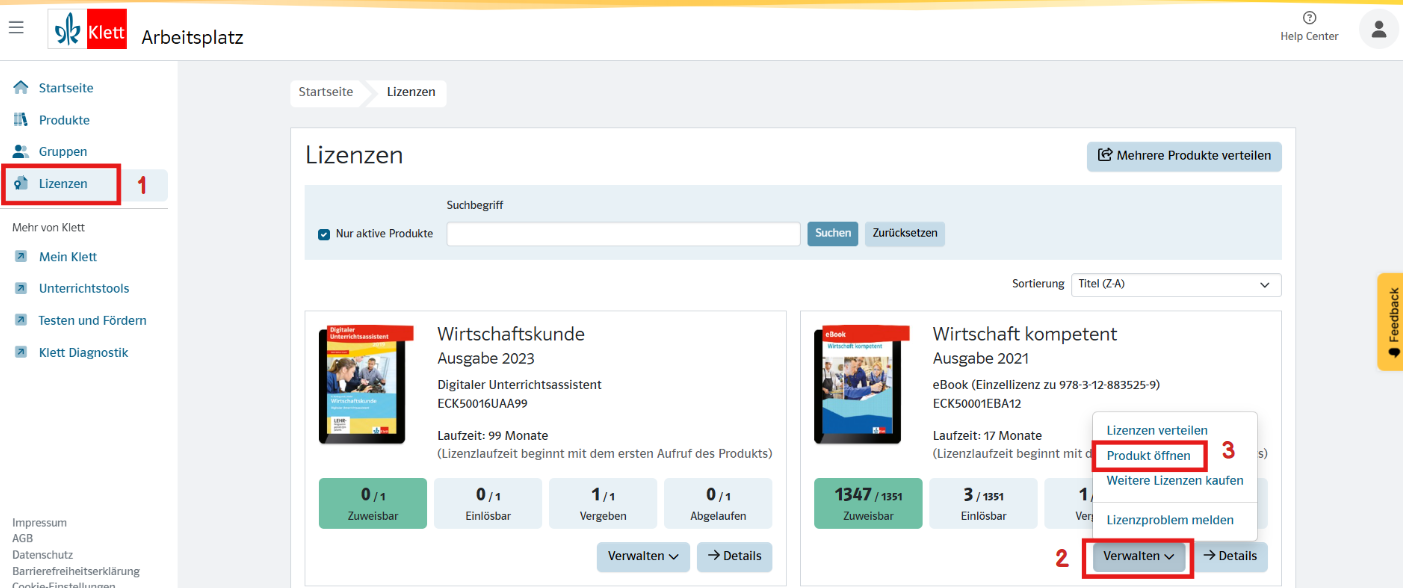Click into the Suchbegriff search field
The image size is (1403, 588).
pos(623,234)
